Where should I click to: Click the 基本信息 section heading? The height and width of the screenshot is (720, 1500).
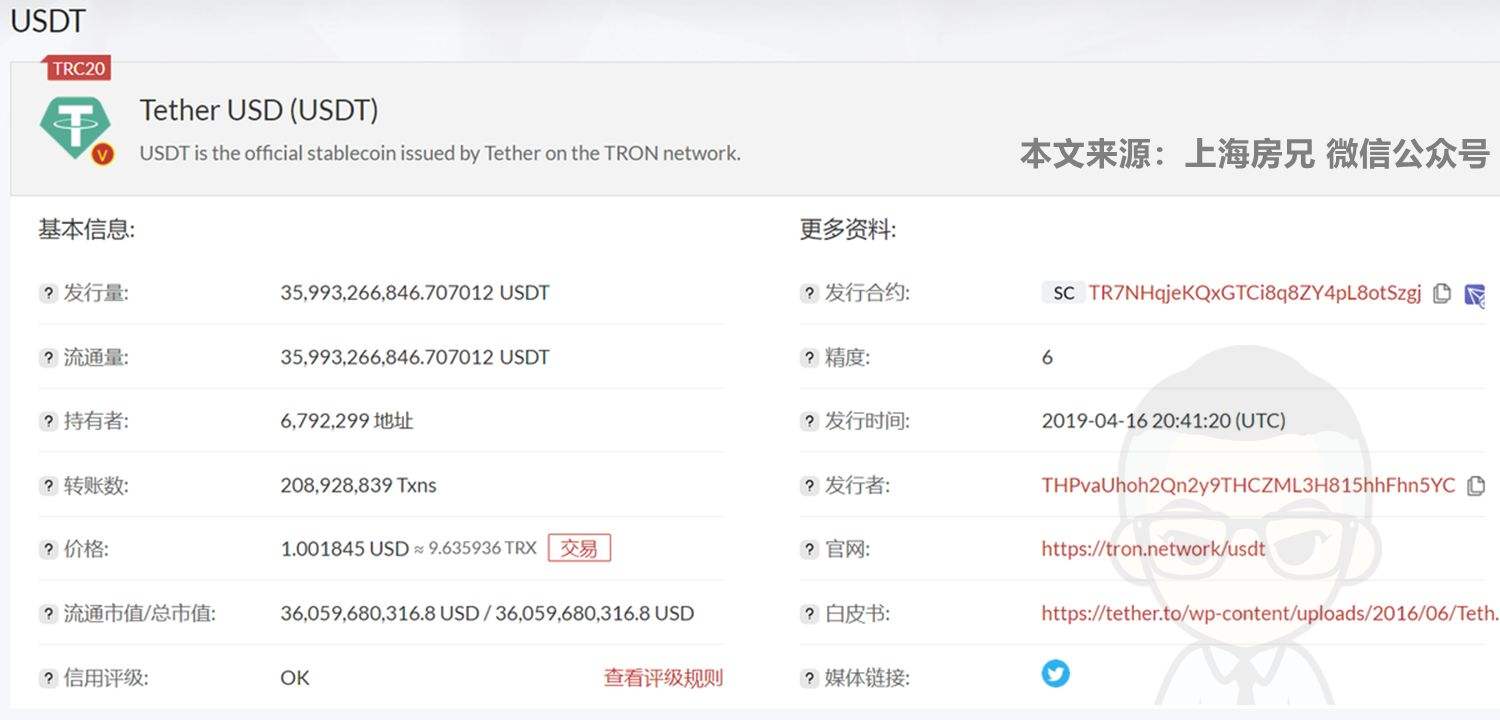86,230
